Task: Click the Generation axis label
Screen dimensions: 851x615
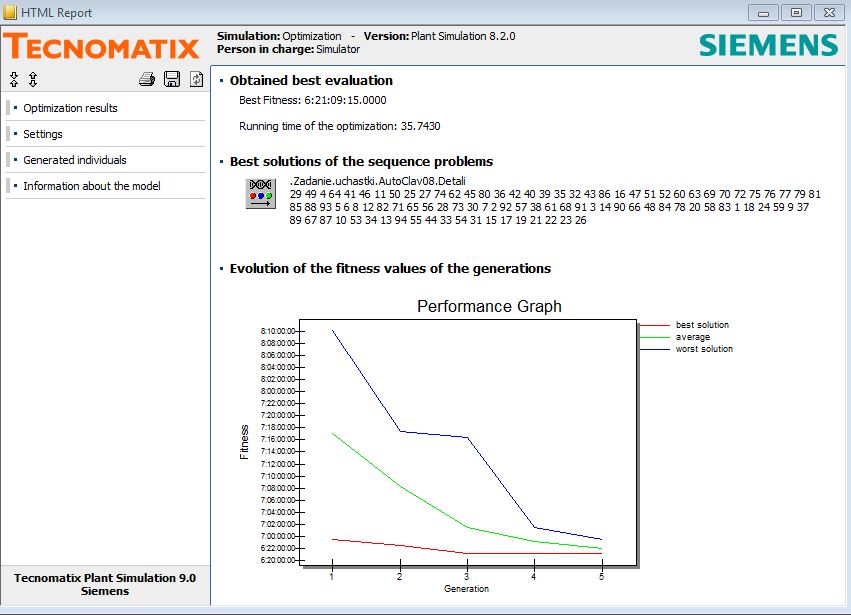Action: (x=466, y=588)
